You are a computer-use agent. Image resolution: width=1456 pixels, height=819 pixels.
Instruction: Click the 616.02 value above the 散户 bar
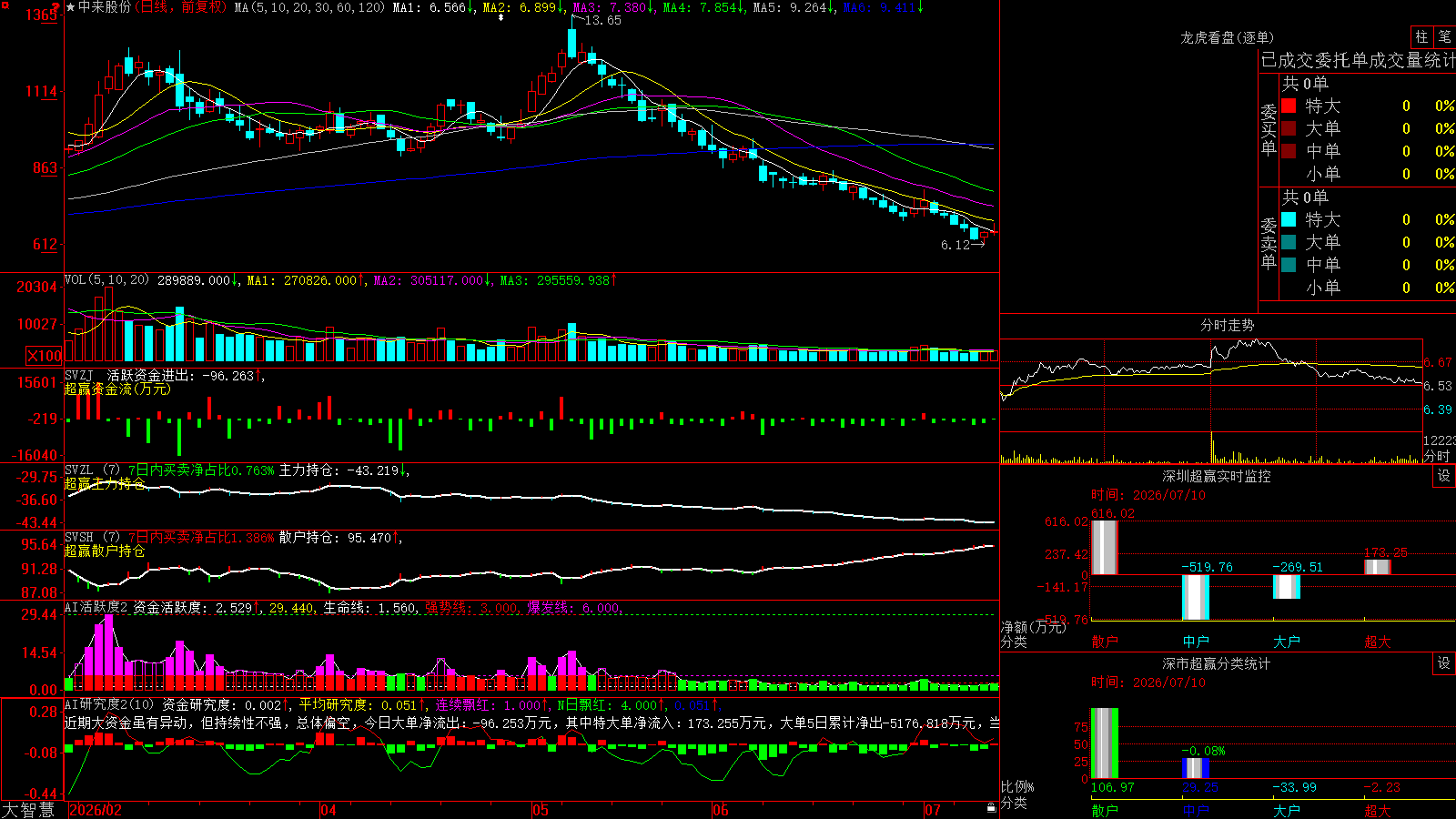pos(1113,513)
